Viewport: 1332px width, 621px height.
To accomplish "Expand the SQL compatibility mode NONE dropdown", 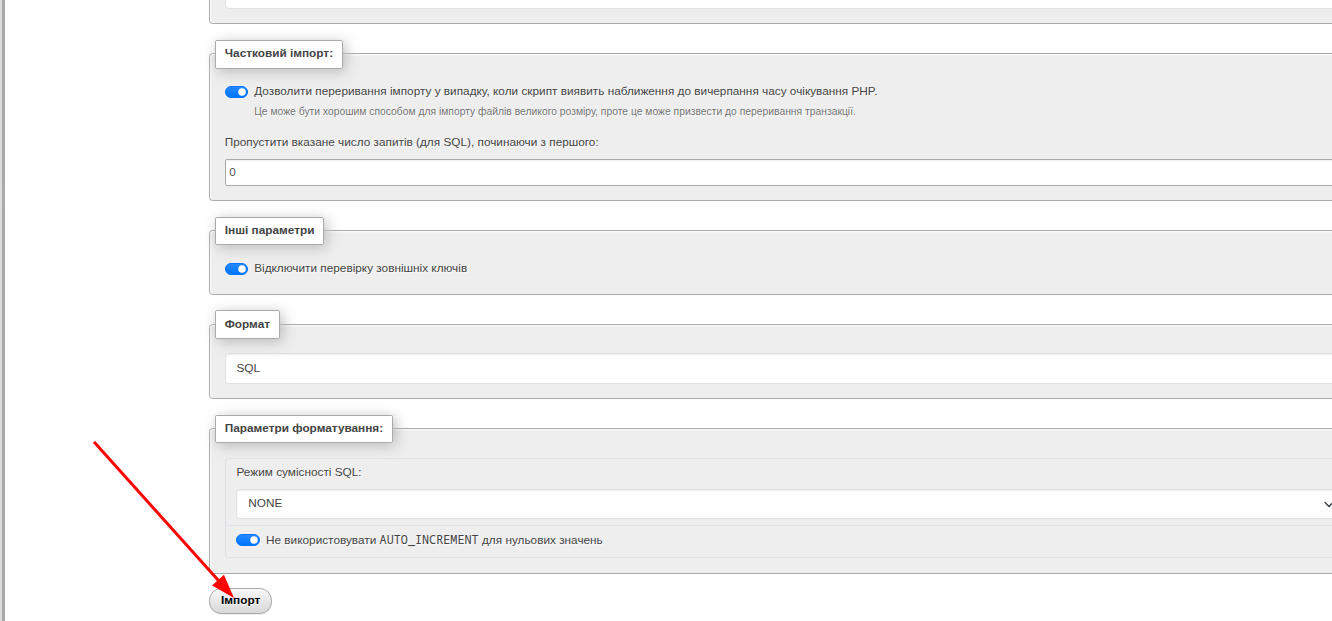I will 784,504.
